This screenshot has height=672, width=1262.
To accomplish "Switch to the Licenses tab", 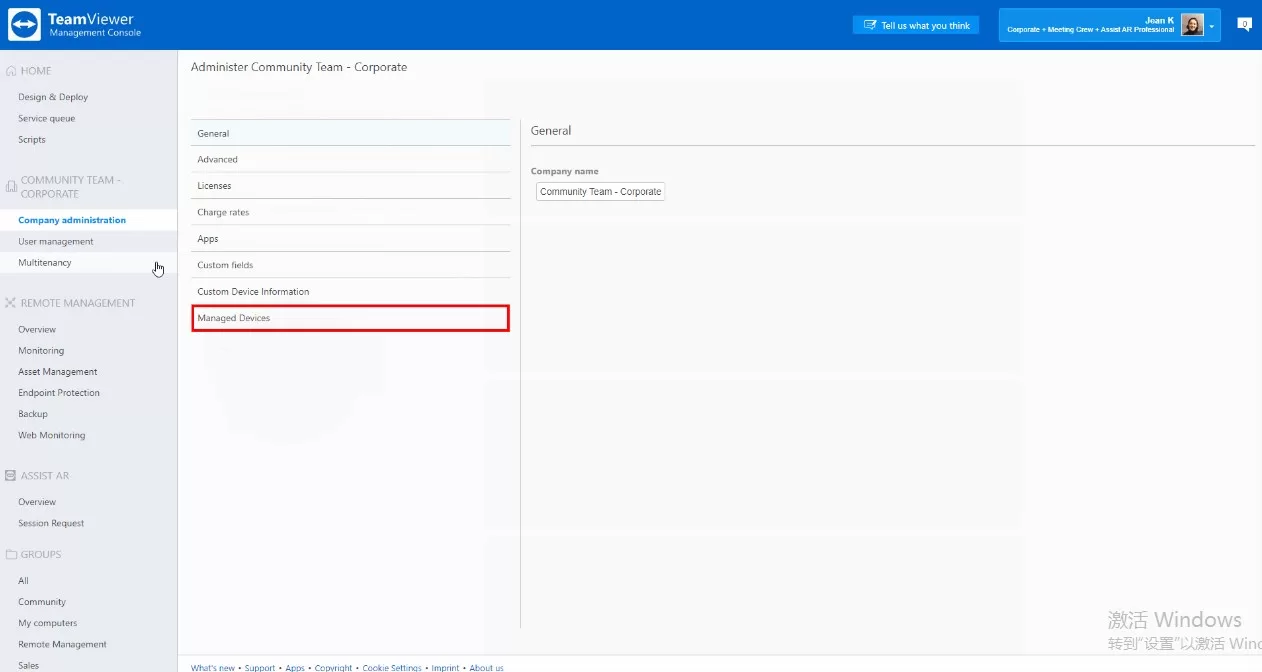I will click(350, 186).
